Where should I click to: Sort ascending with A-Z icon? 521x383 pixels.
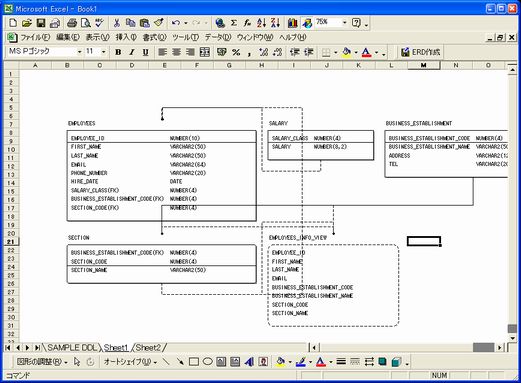(x=261, y=23)
